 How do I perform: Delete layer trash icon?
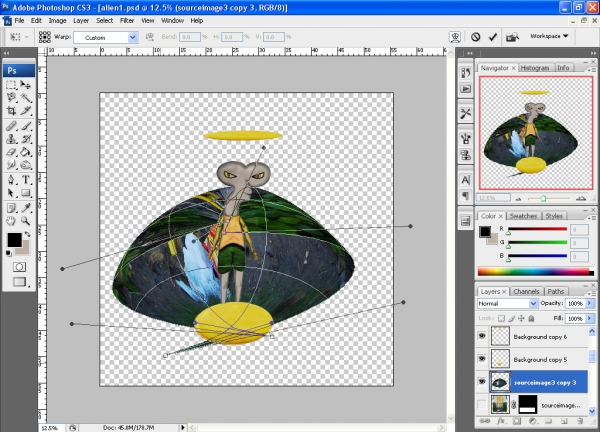point(580,421)
